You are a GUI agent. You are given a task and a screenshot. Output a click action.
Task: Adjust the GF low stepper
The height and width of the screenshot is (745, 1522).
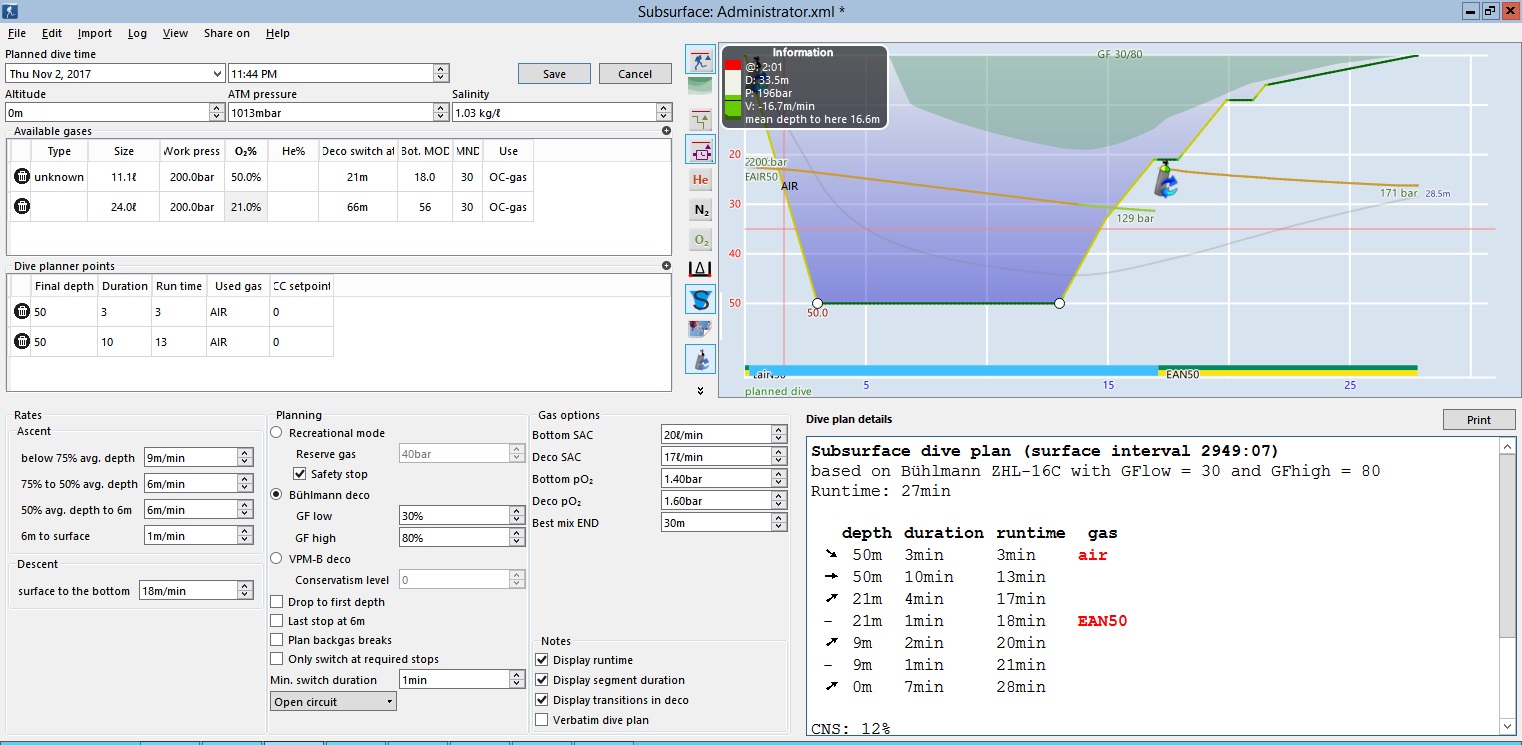coord(517,516)
